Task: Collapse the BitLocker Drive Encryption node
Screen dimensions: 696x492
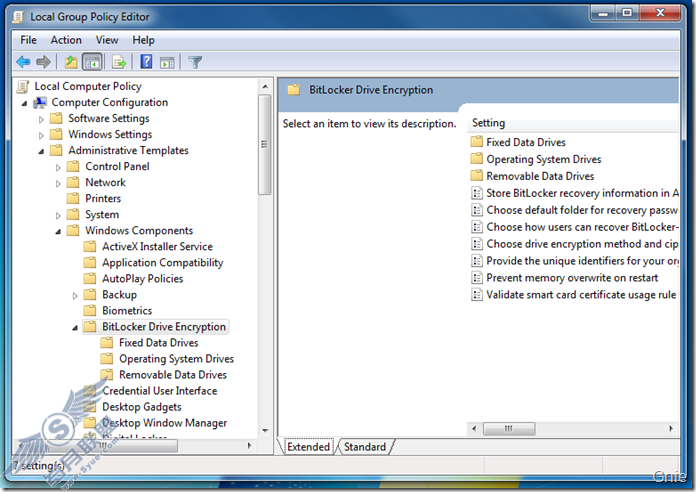Action: coord(75,328)
